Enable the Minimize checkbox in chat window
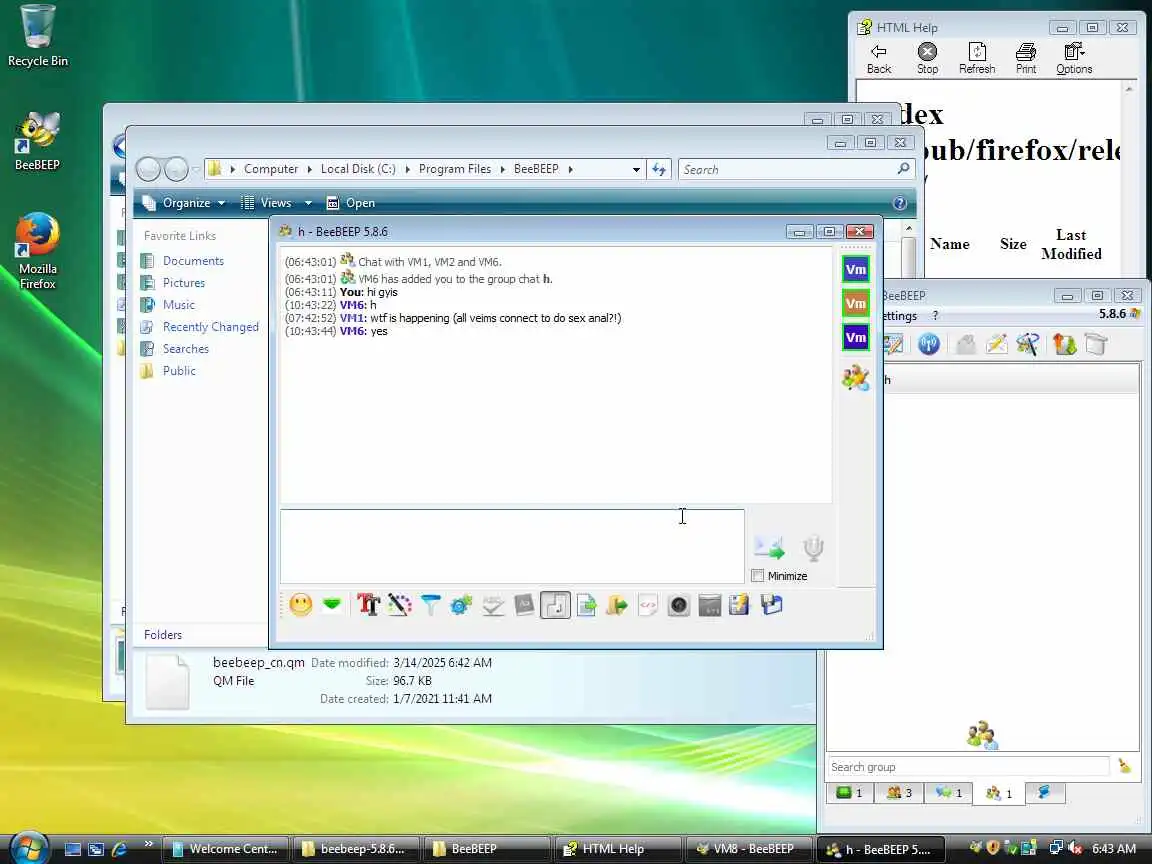Screen dimensions: 1152x864 pos(758,576)
